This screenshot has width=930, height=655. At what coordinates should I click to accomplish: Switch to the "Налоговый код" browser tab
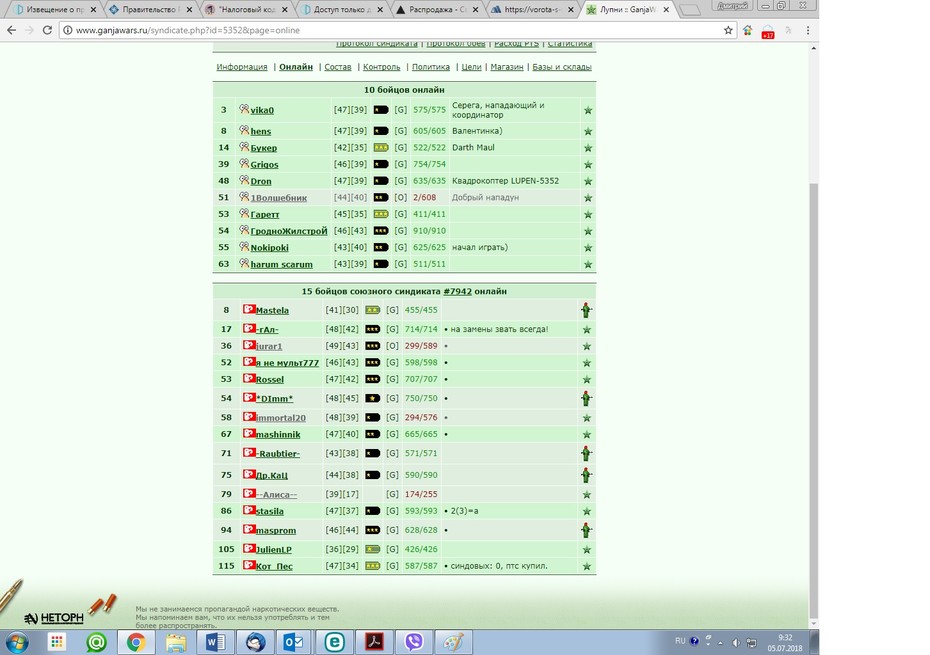(x=247, y=9)
